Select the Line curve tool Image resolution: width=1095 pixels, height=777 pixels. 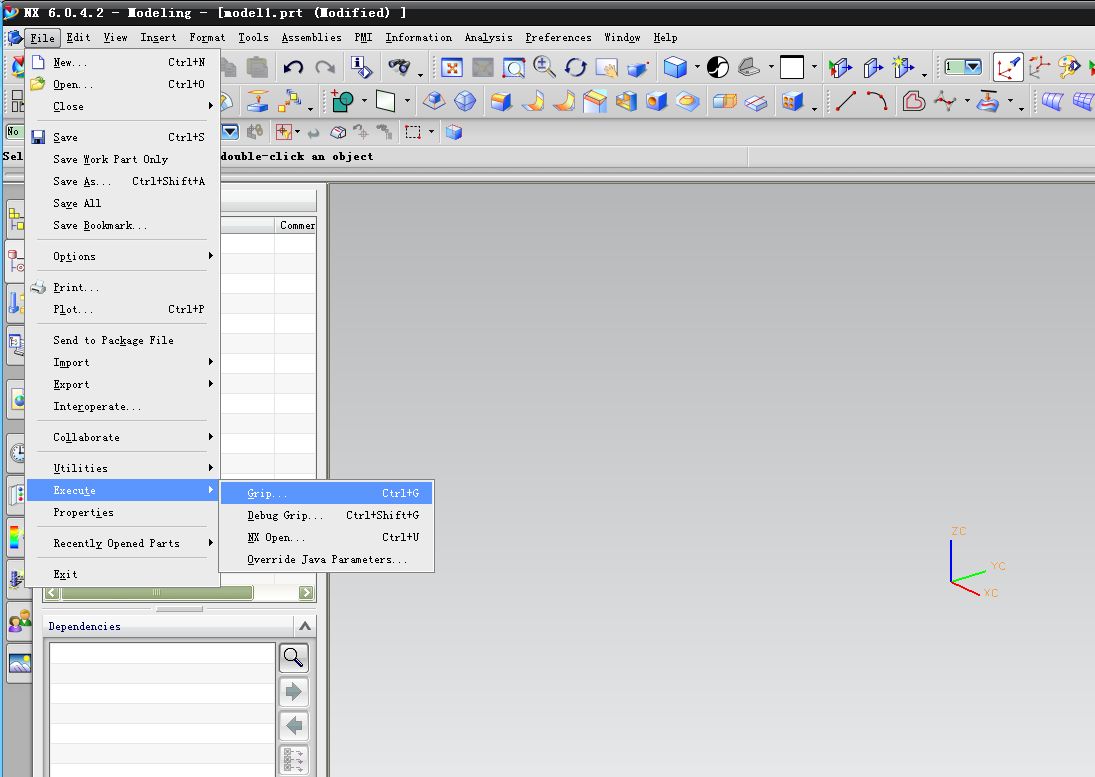click(846, 102)
